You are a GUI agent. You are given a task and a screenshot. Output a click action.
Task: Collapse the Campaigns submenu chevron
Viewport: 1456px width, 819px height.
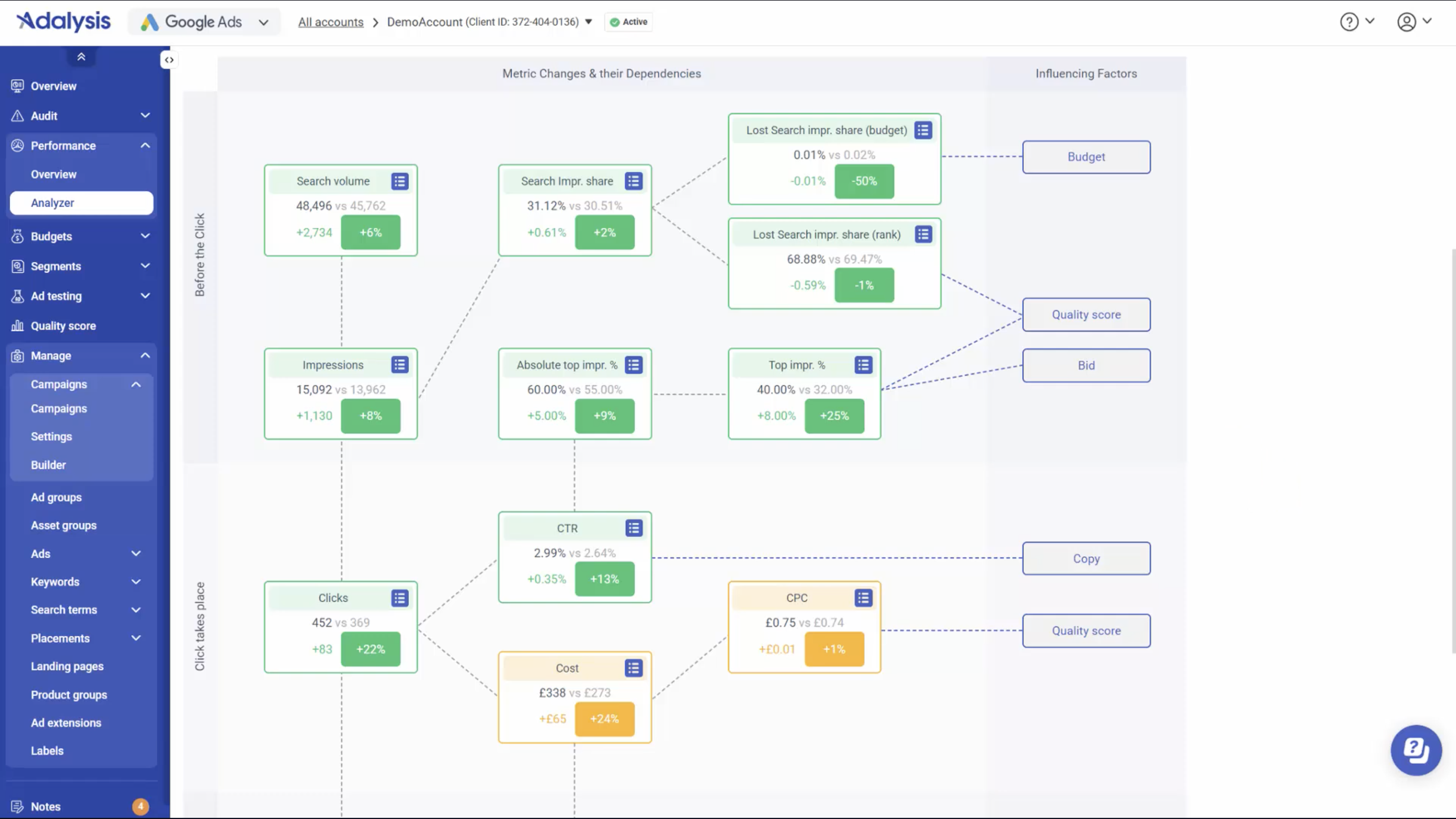coord(136,384)
